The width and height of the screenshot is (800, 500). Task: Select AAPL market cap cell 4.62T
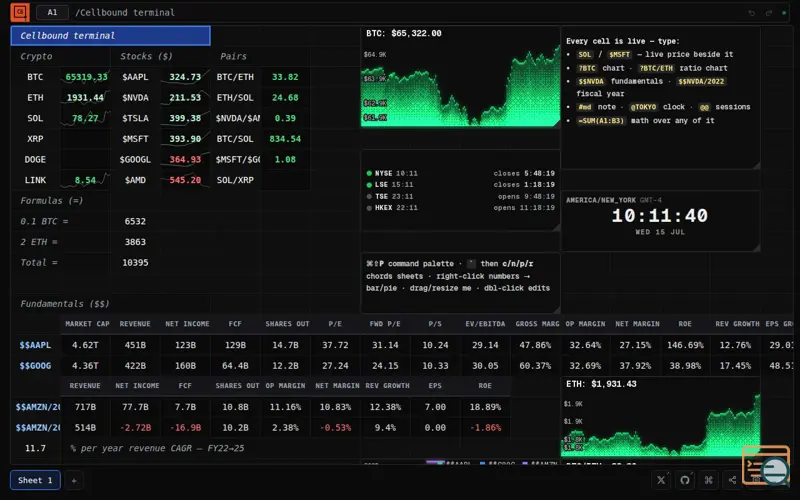coord(85,345)
